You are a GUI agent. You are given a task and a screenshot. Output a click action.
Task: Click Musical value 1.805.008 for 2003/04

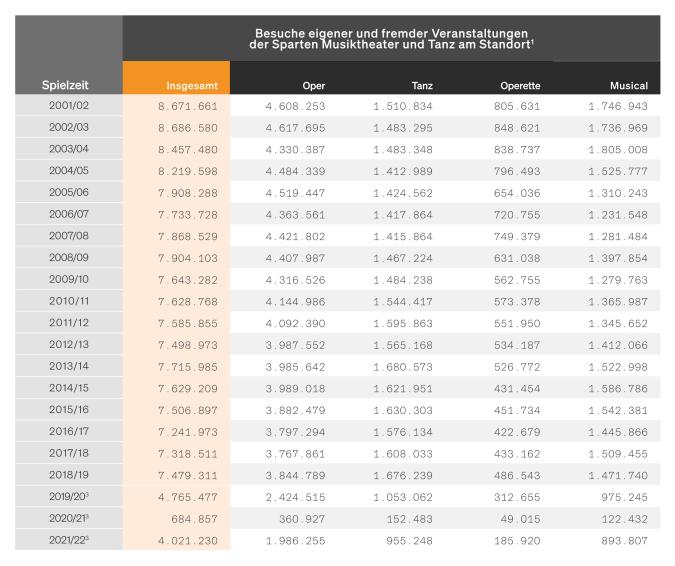(x=618, y=148)
